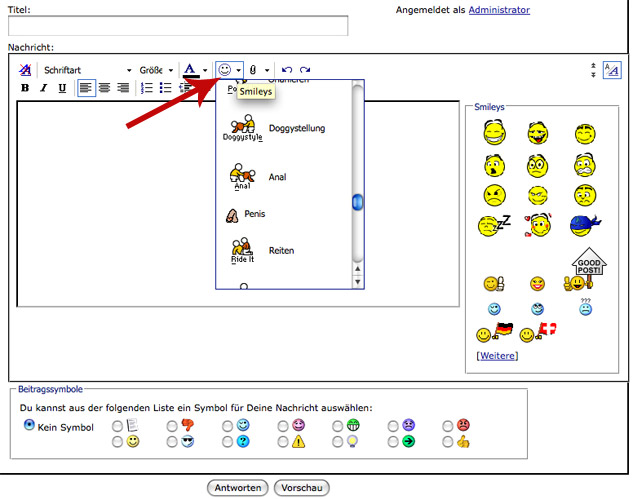Center-align the message text
Image resolution: width=633 pixels, height=500 pixels.
[105, 88]
